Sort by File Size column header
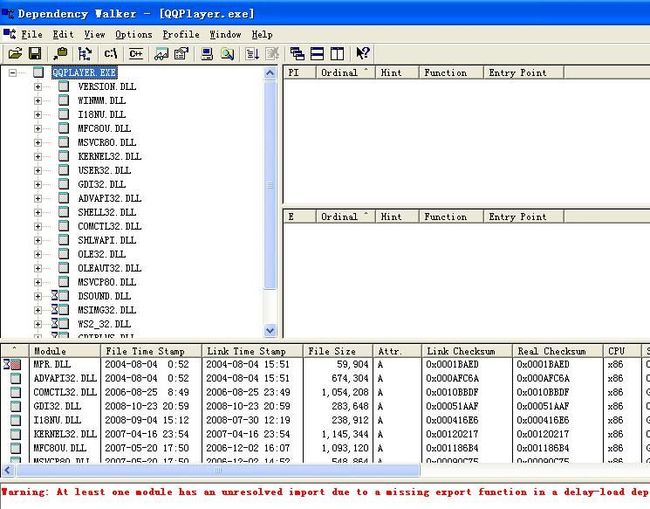 (x=338, y=351)
